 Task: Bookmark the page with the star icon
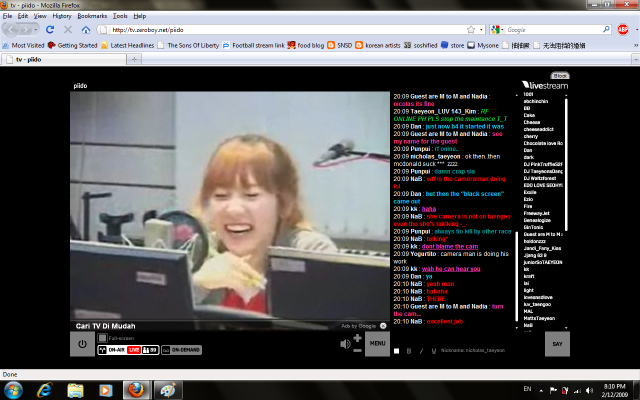tap(471, 29)
